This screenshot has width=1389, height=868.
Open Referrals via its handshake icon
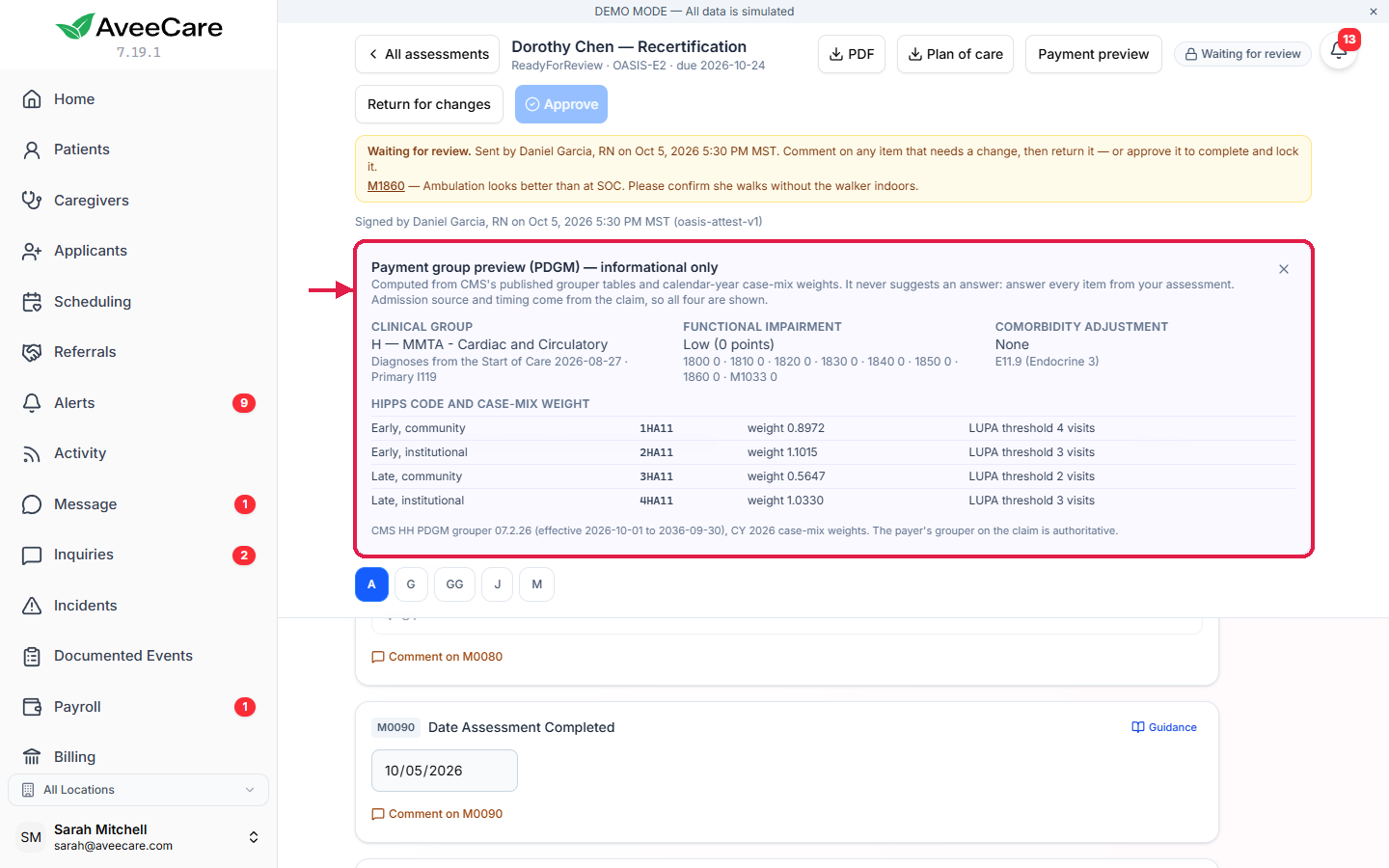[x=32, y=352]
